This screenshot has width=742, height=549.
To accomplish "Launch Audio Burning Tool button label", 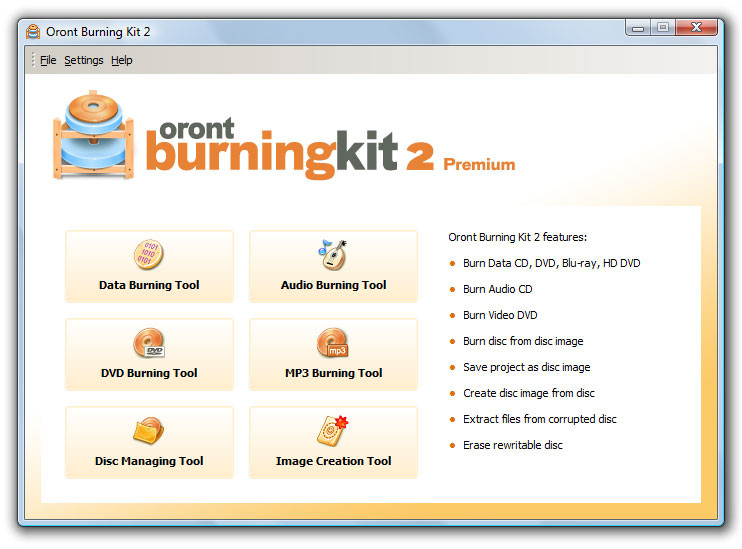I will coord(334,285).
